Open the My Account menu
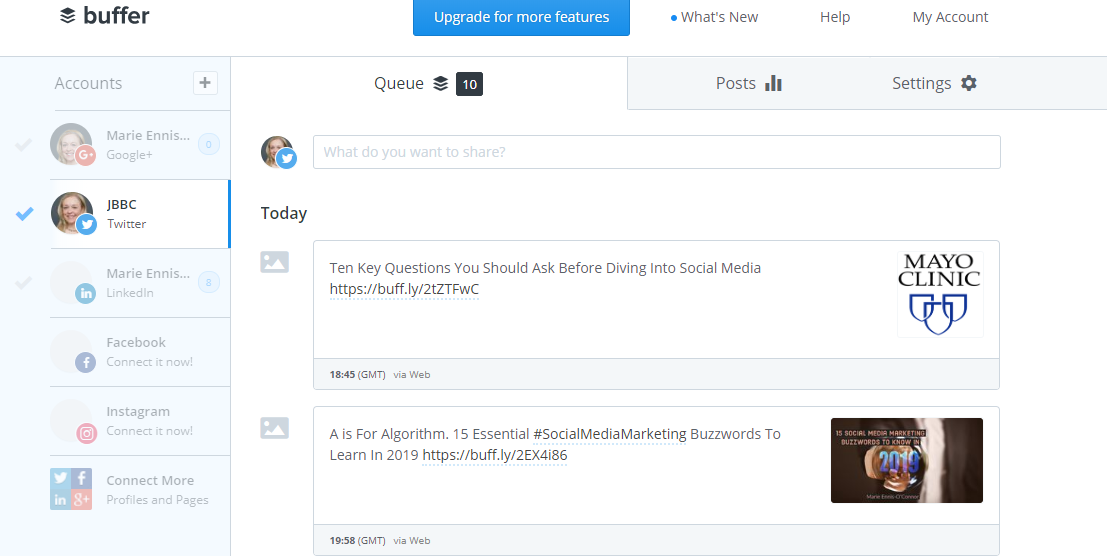 [950, 17]
